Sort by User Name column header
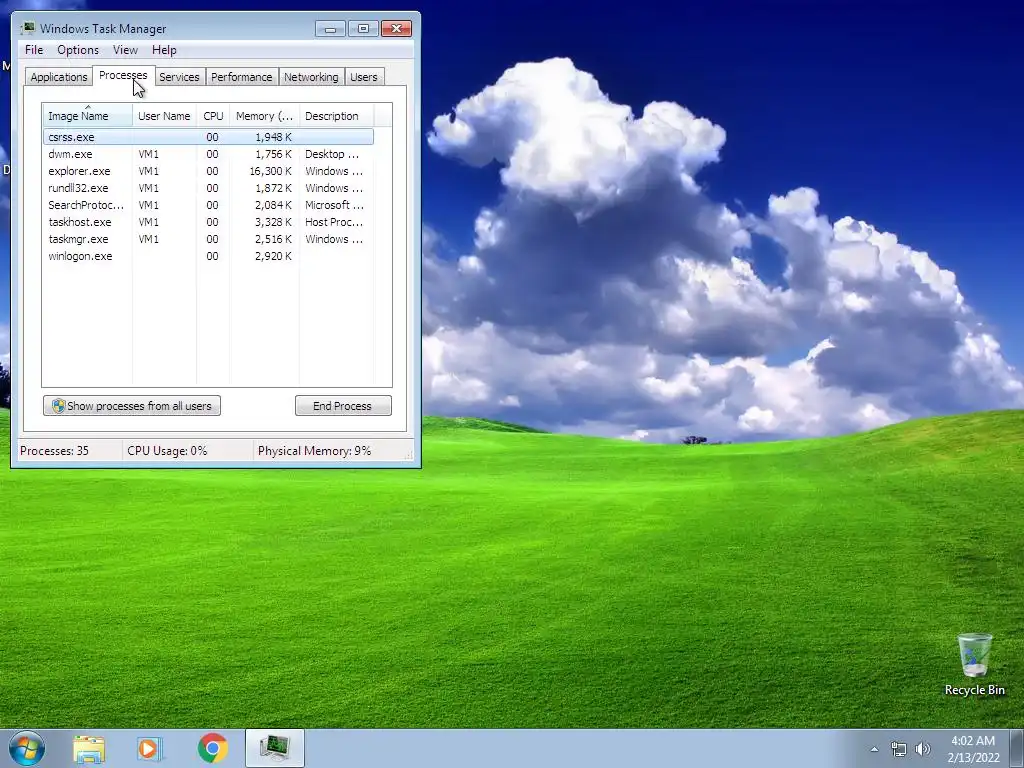 coord(165,116)
